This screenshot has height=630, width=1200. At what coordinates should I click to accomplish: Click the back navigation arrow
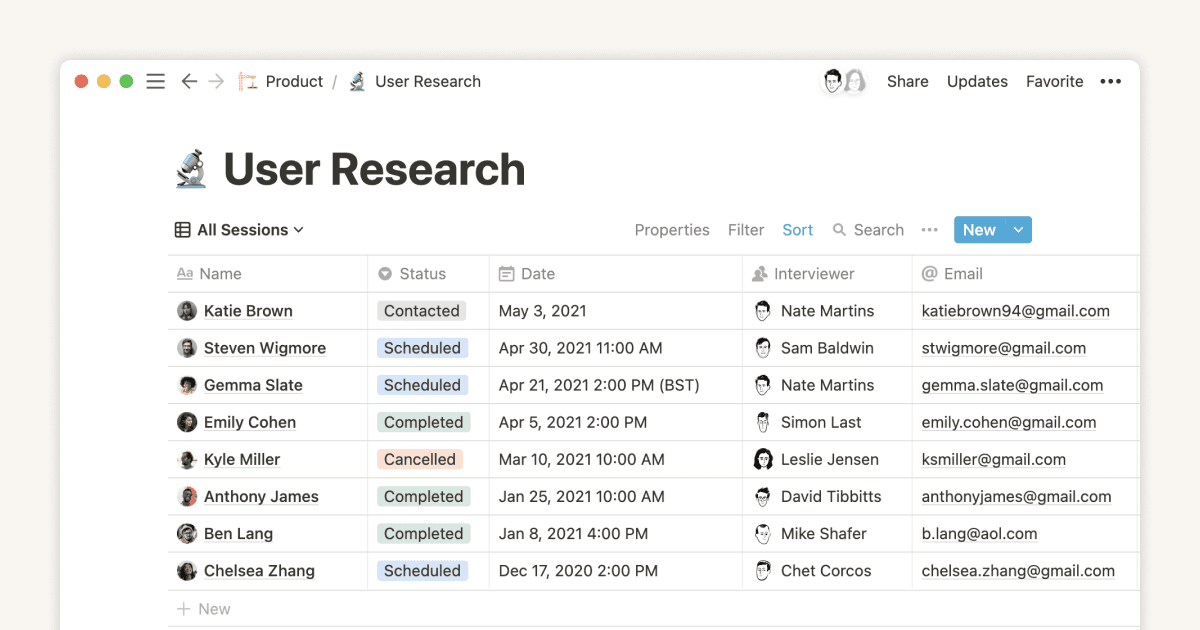pos(189,81)
